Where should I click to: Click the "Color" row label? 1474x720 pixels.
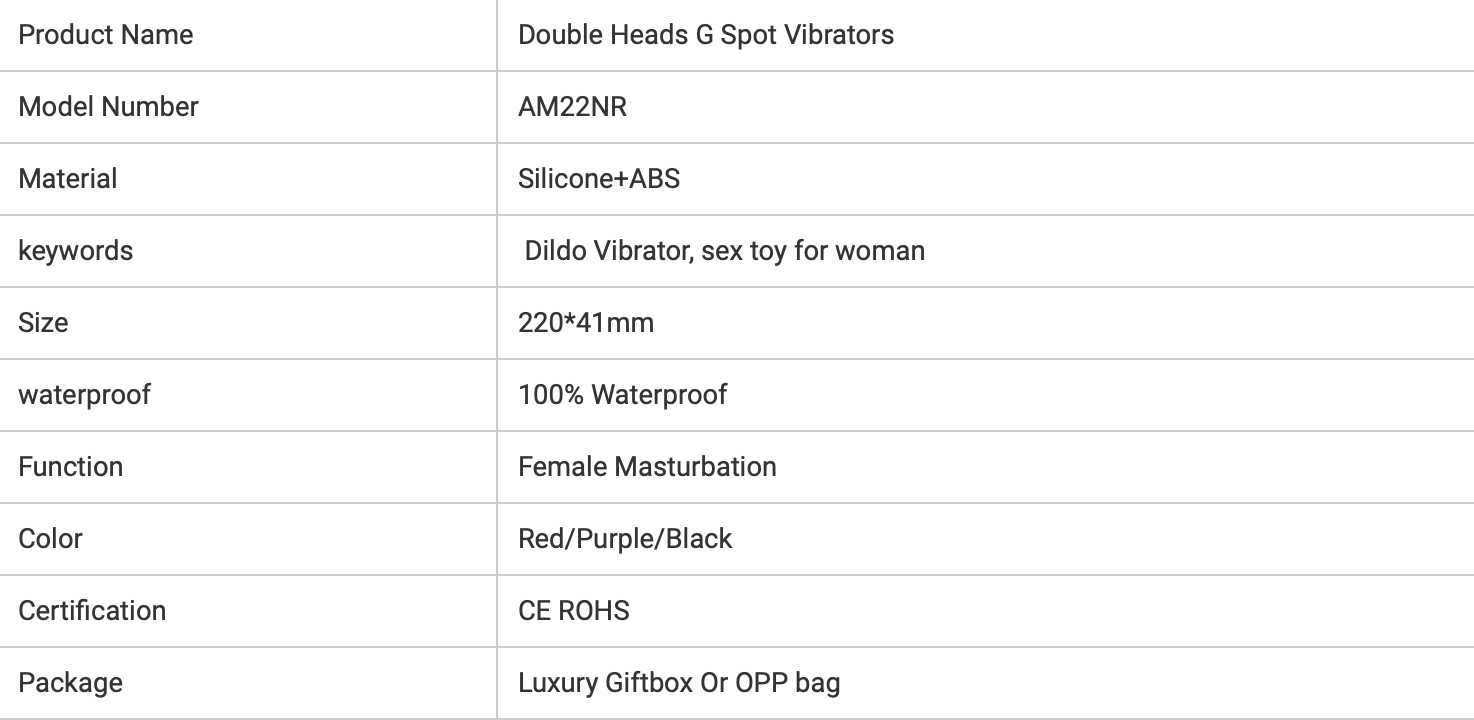pos(50,539)
